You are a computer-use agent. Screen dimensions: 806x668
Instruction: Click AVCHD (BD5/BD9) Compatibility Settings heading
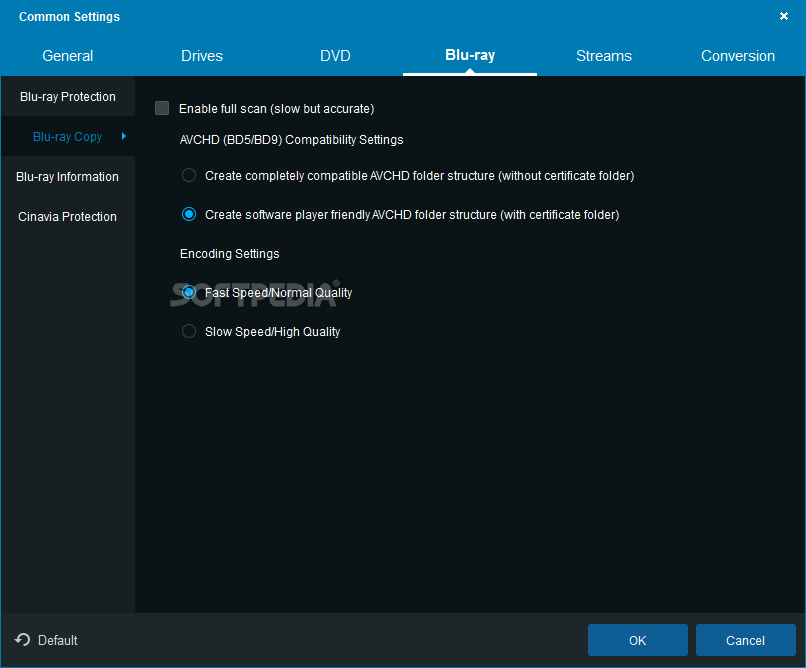[291, 140]
